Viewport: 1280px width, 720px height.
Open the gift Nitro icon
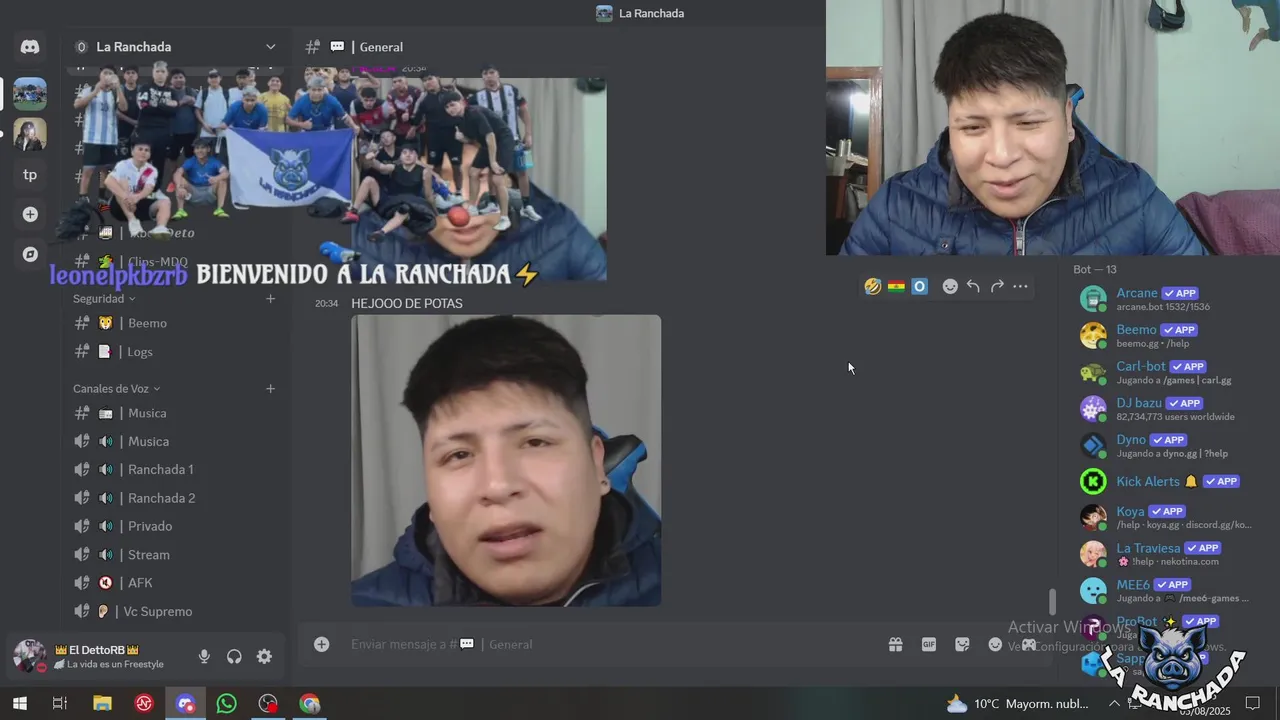coord(896,645)
